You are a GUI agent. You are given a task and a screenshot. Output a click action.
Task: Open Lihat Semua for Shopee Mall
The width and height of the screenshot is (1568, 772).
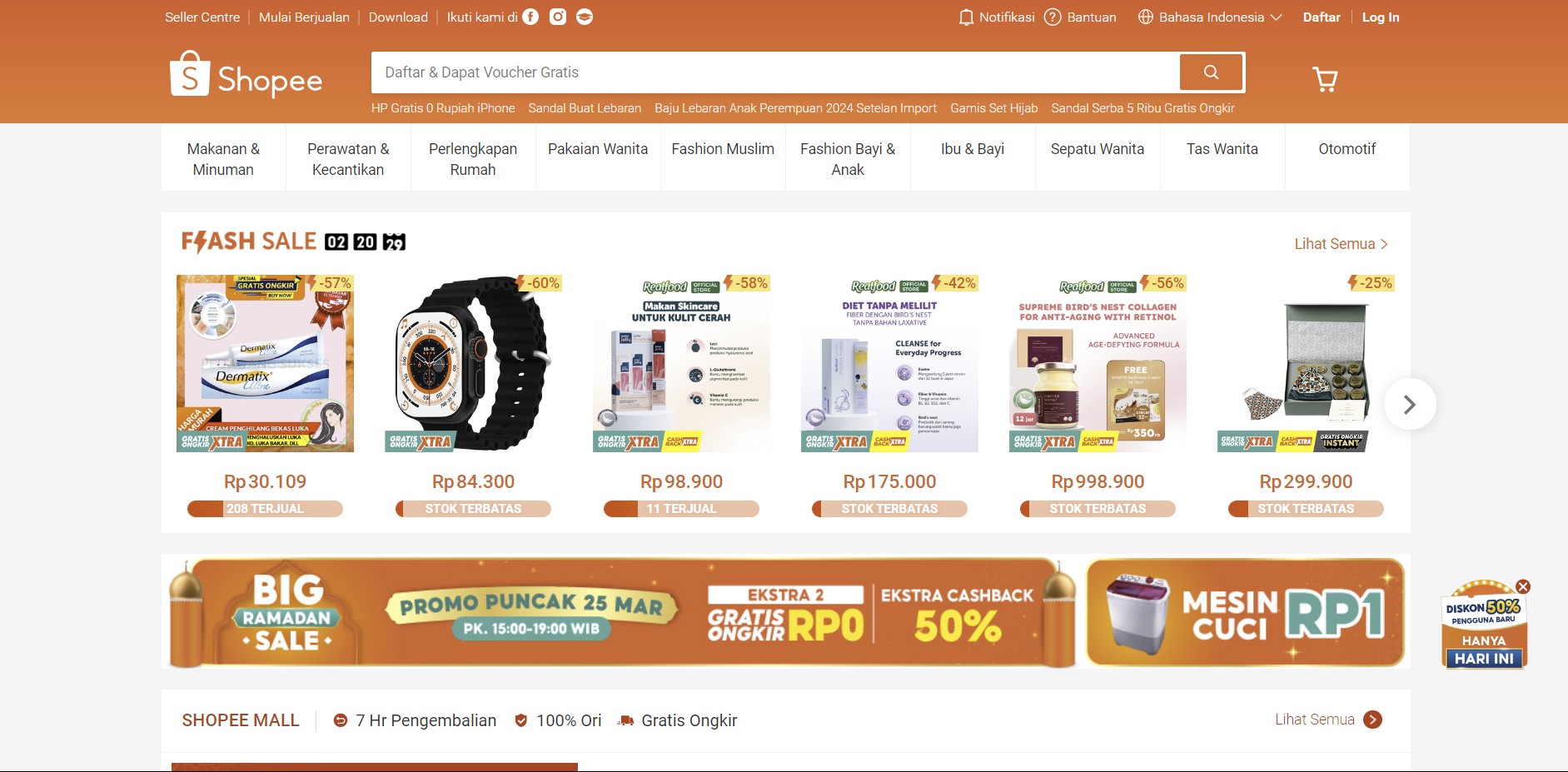coord(1328,720)
